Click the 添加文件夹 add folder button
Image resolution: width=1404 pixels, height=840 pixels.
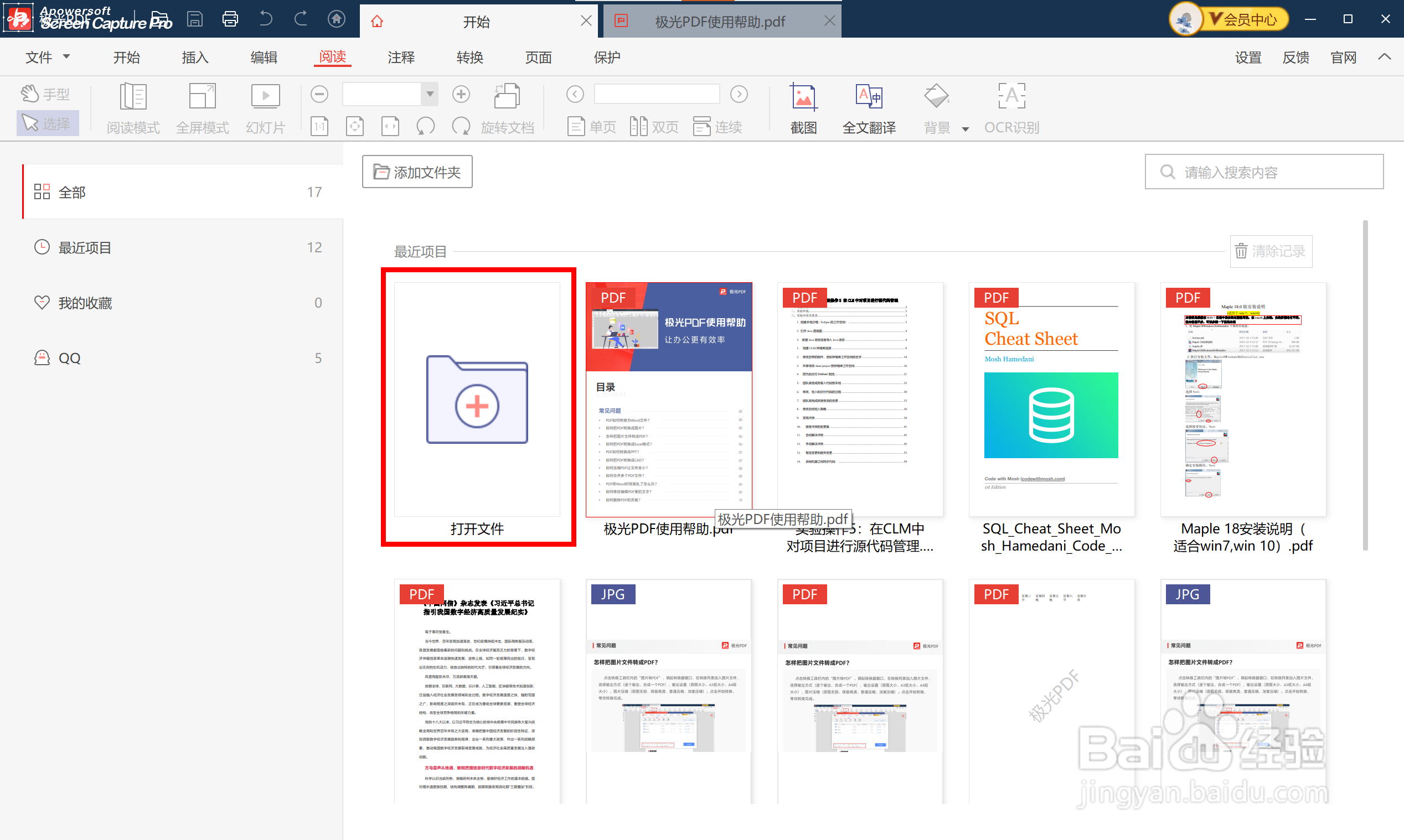pos(417,172)
